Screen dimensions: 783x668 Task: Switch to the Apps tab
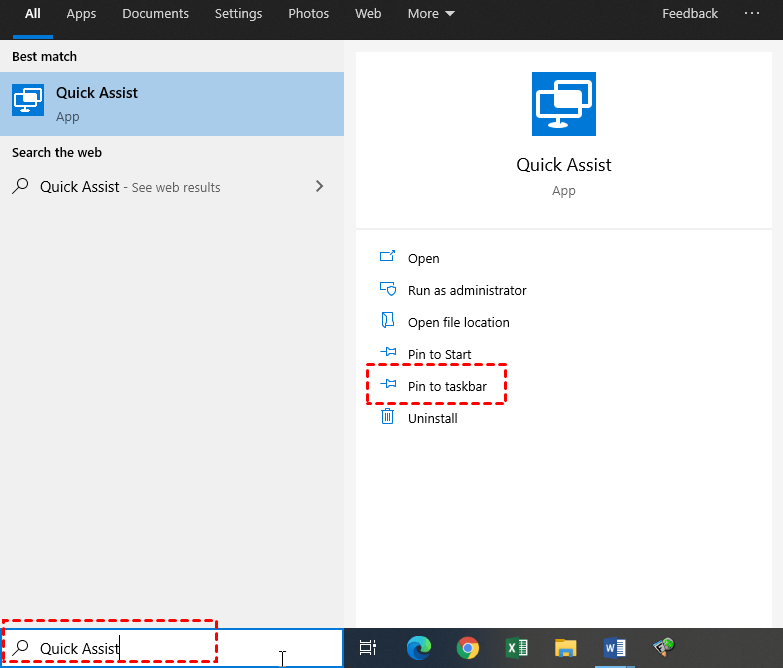[x=81, y=14]
